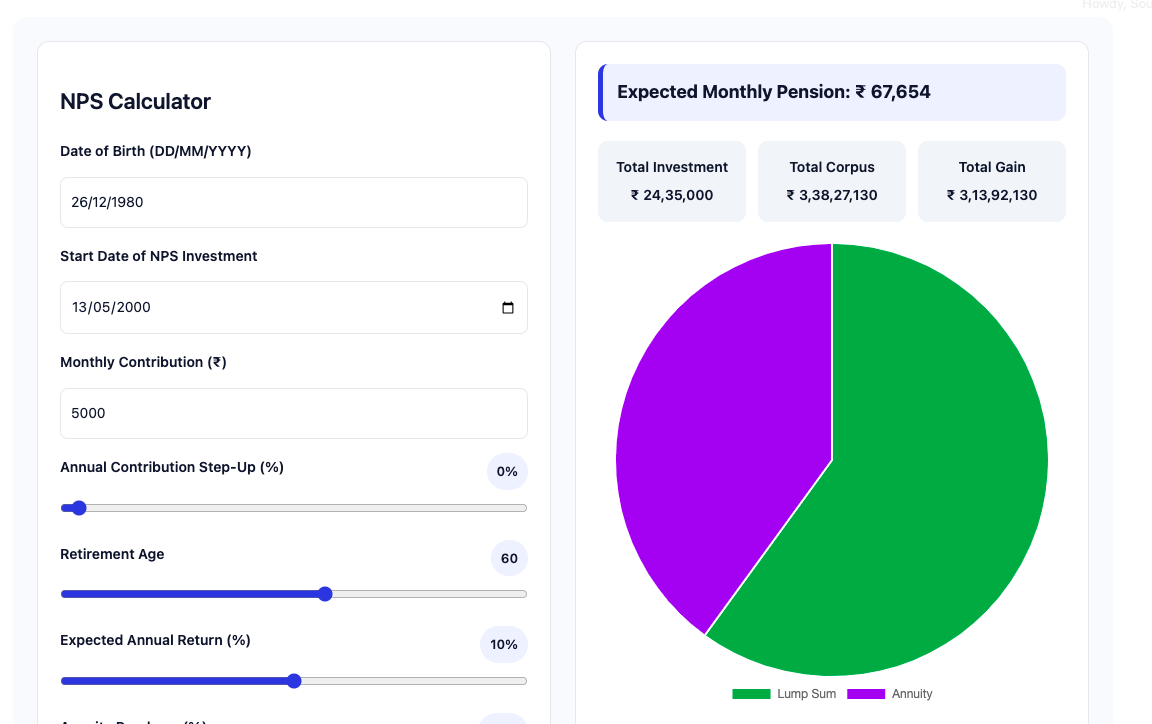The image size is (1152, 724).
Task: Click the Expected Annual Return (%) label
Action: click(155, 640)
